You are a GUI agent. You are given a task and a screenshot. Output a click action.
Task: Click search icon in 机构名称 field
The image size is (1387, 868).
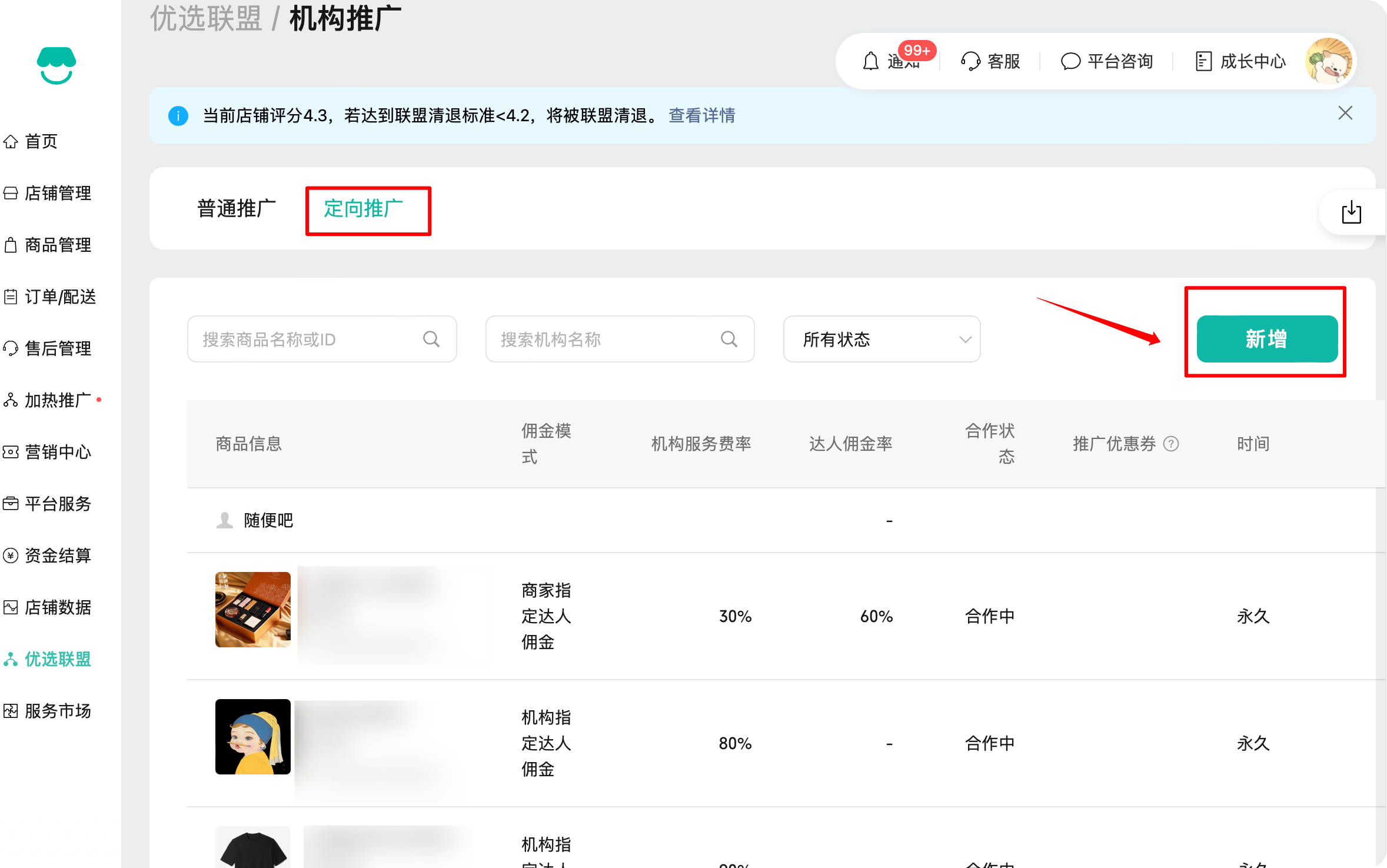[729, 339]
